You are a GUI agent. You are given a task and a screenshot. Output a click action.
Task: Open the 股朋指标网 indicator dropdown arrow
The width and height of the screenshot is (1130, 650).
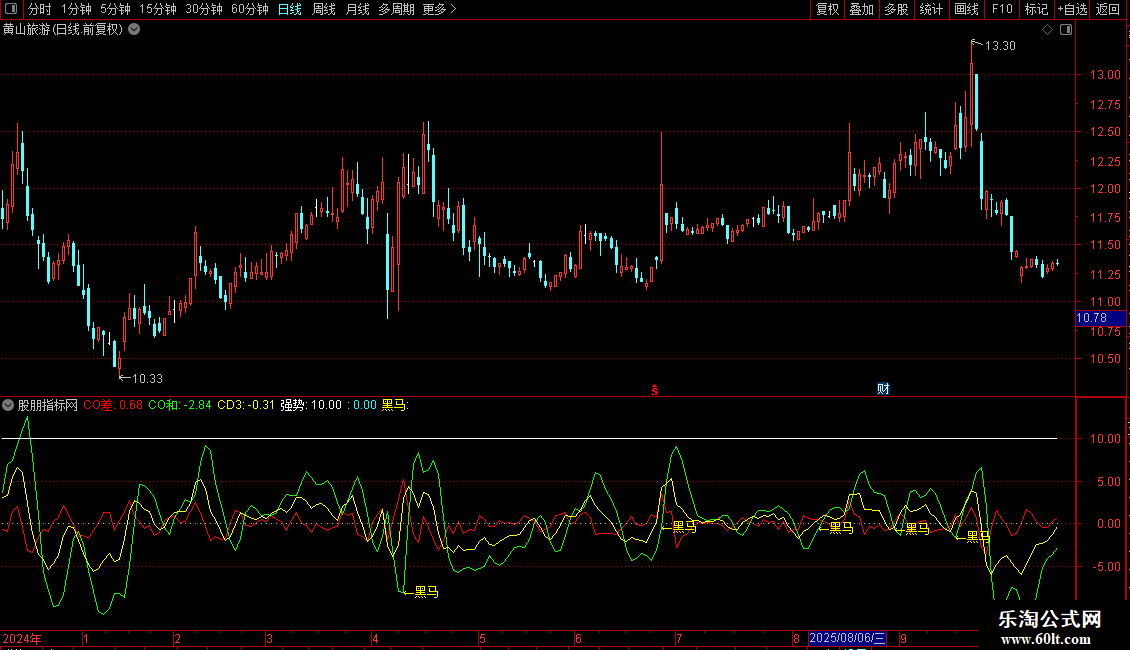pos(9,405)
